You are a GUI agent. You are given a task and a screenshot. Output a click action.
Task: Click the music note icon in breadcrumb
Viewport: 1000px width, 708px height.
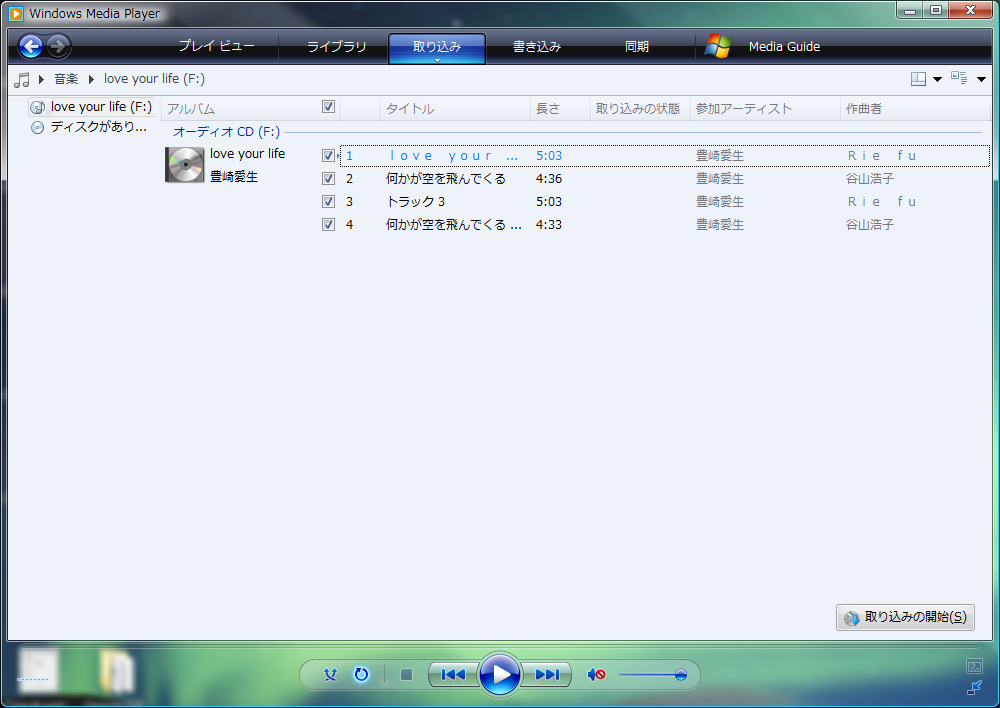tap(22, 79)
